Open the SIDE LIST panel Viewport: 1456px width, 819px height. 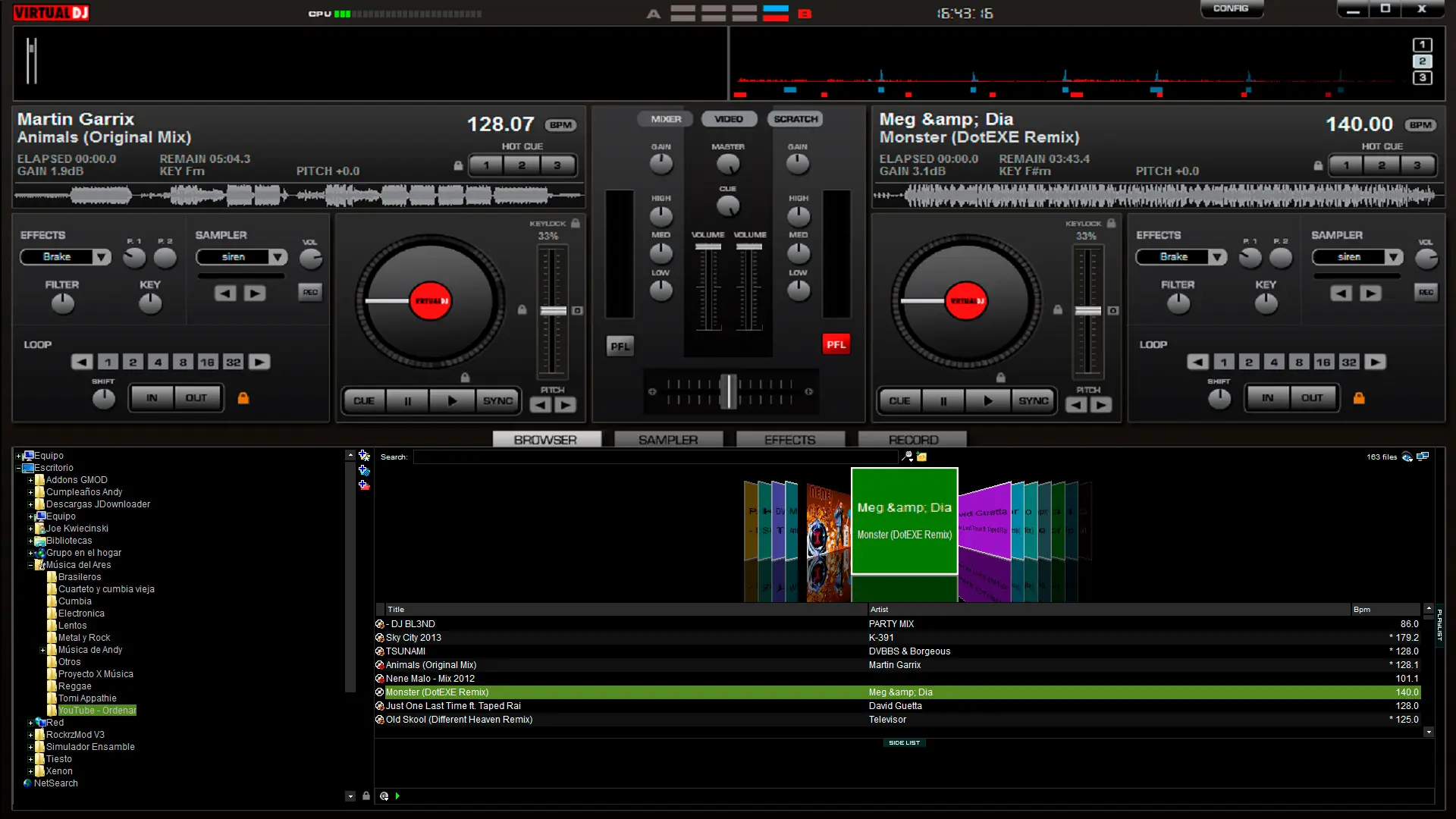tap(904, 743)
